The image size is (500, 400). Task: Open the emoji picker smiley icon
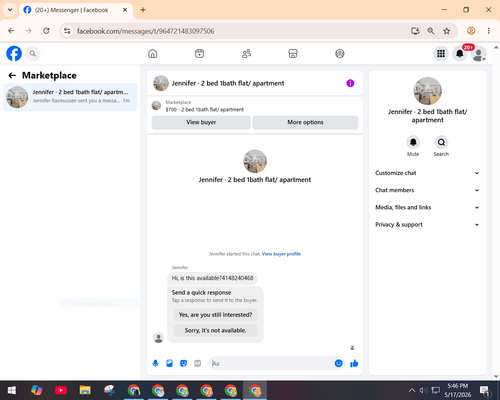pyautogui.click(x=338, y=363)
